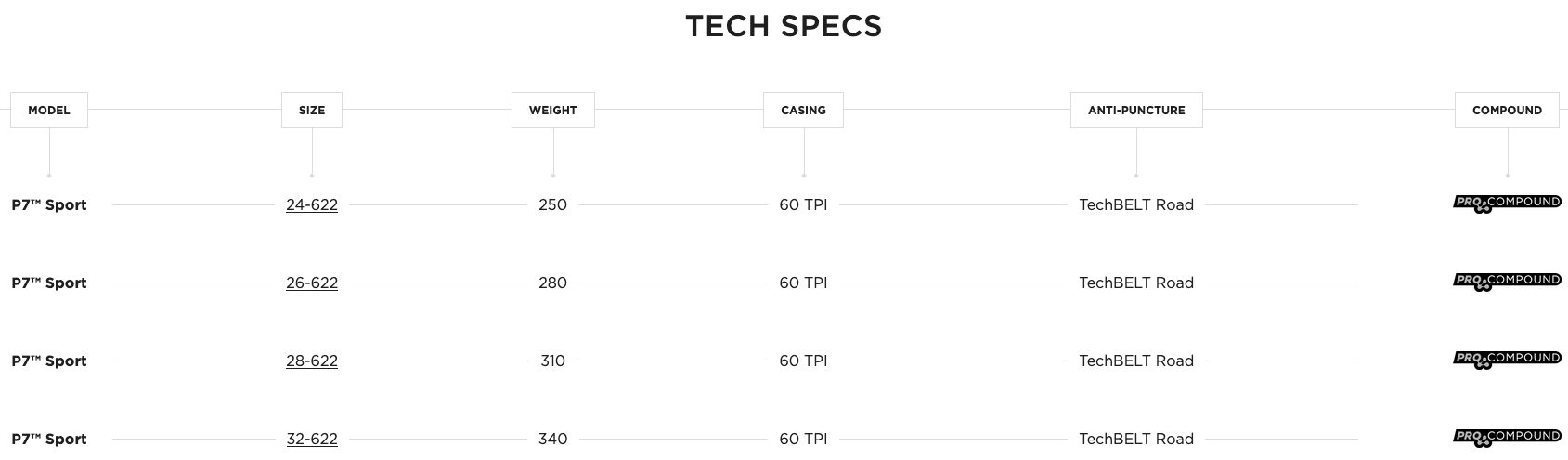This screenshot has width=1568, height=460.
Task: Open the 24-622 size link
Action: 312,204
